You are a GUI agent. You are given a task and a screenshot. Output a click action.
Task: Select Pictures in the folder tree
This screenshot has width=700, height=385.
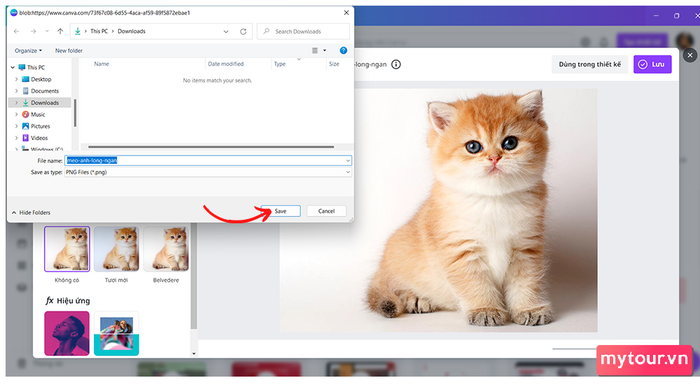point(40,126)
